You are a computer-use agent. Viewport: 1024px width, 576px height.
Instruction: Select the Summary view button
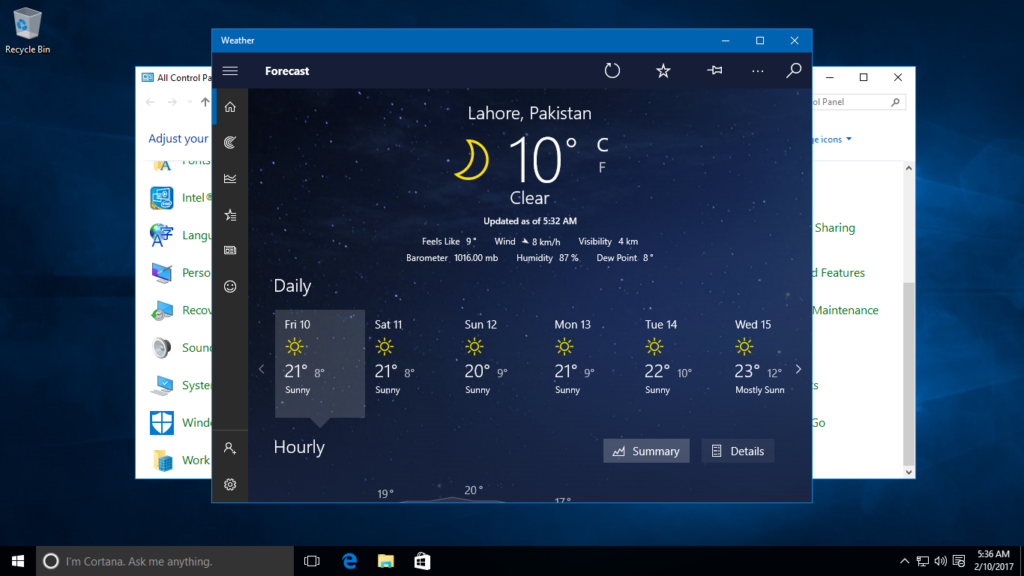(x=646, y=450)
